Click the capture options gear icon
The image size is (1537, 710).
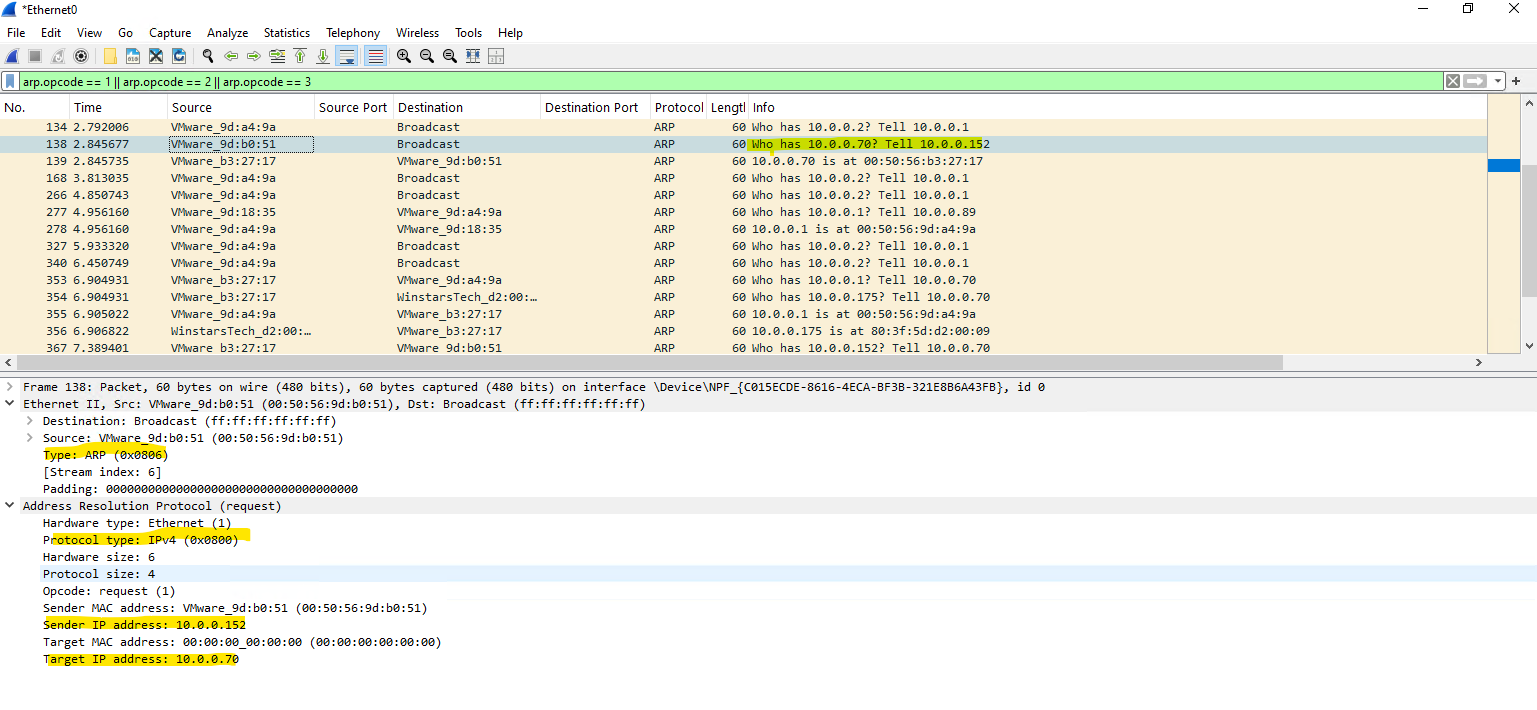click(81, 56)
